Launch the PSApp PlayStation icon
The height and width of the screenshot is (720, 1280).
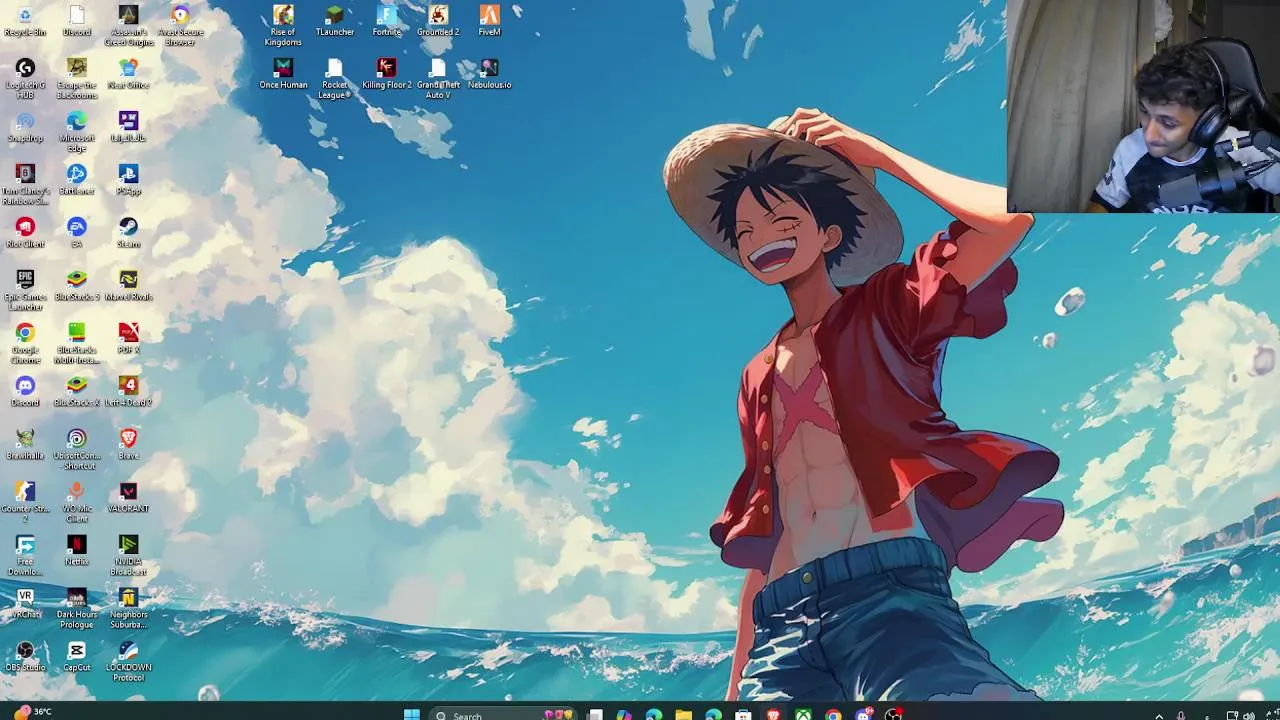click(x=128, y=180)
